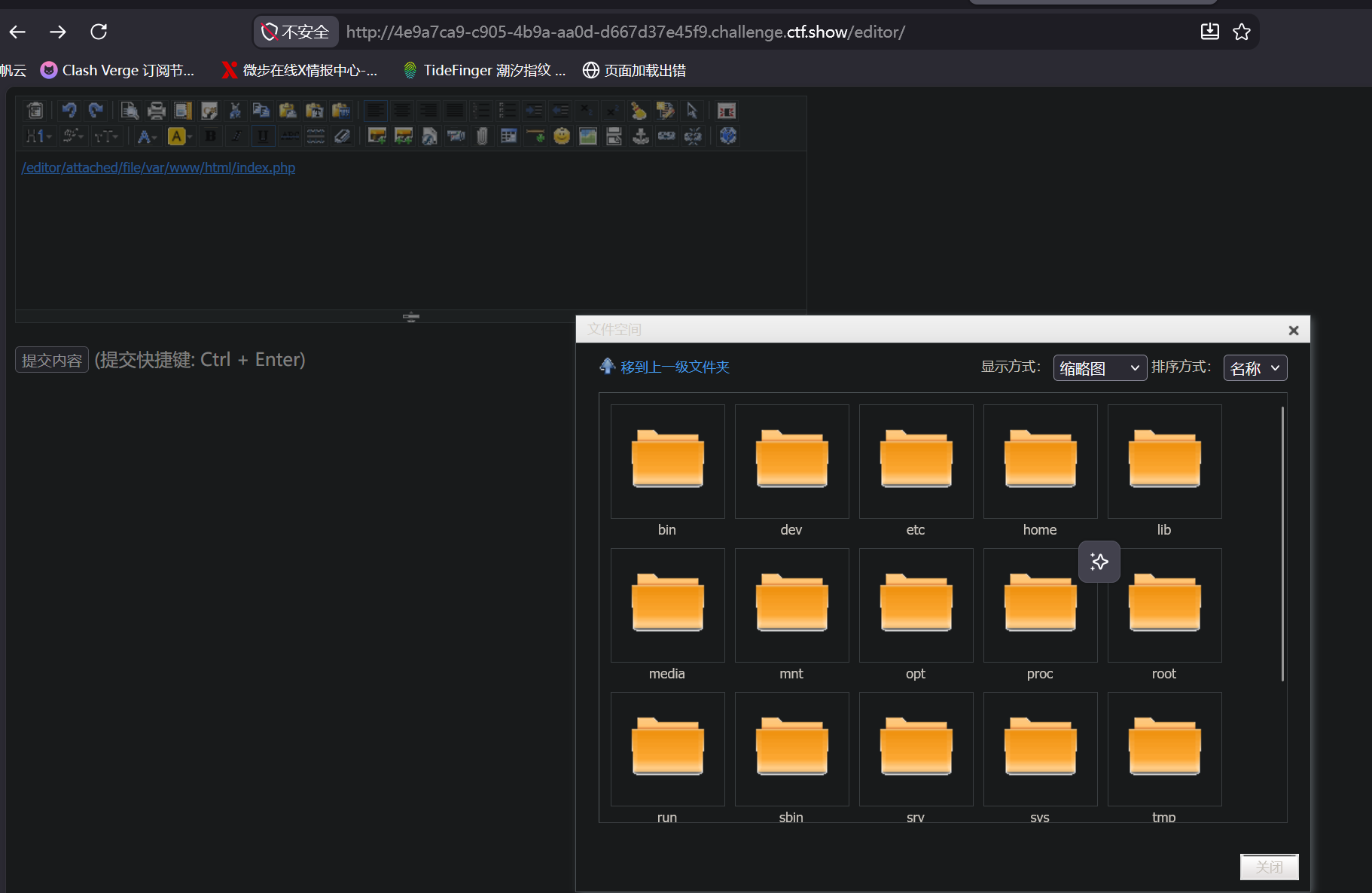
Task: Open the H1 heading format dropdown
Action: 38,136
